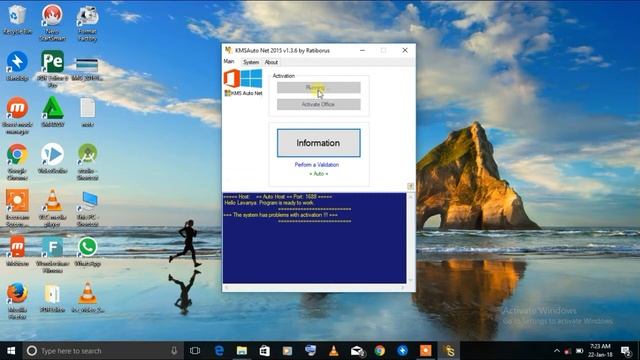Click the small icon above the log scrollbar

point(410,187)
